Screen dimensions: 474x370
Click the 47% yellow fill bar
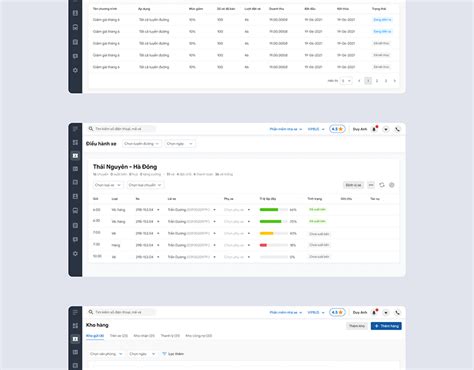pos(267,233)
